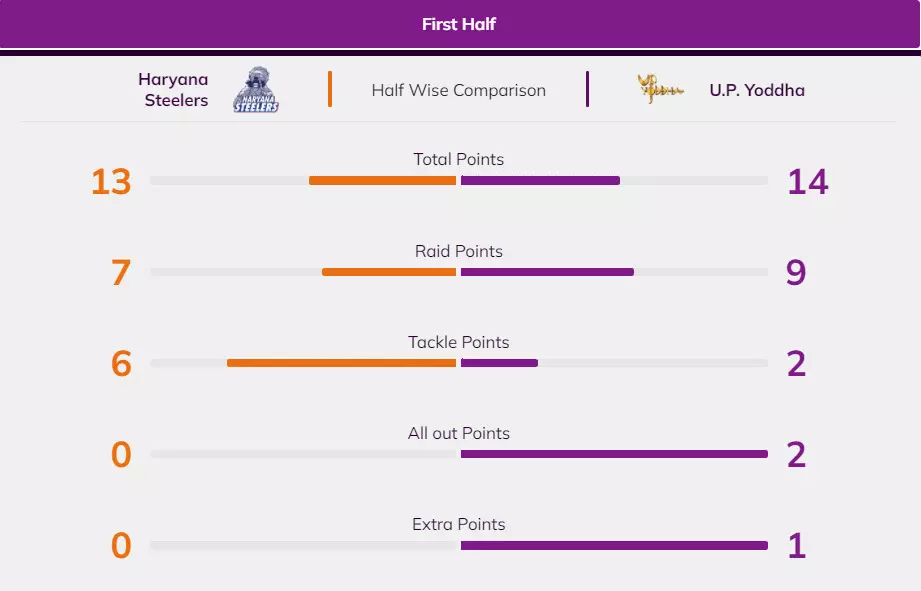This screenshot has width=921, height=591.
Task: Click the All out Points label
Action: coord(459,433)
